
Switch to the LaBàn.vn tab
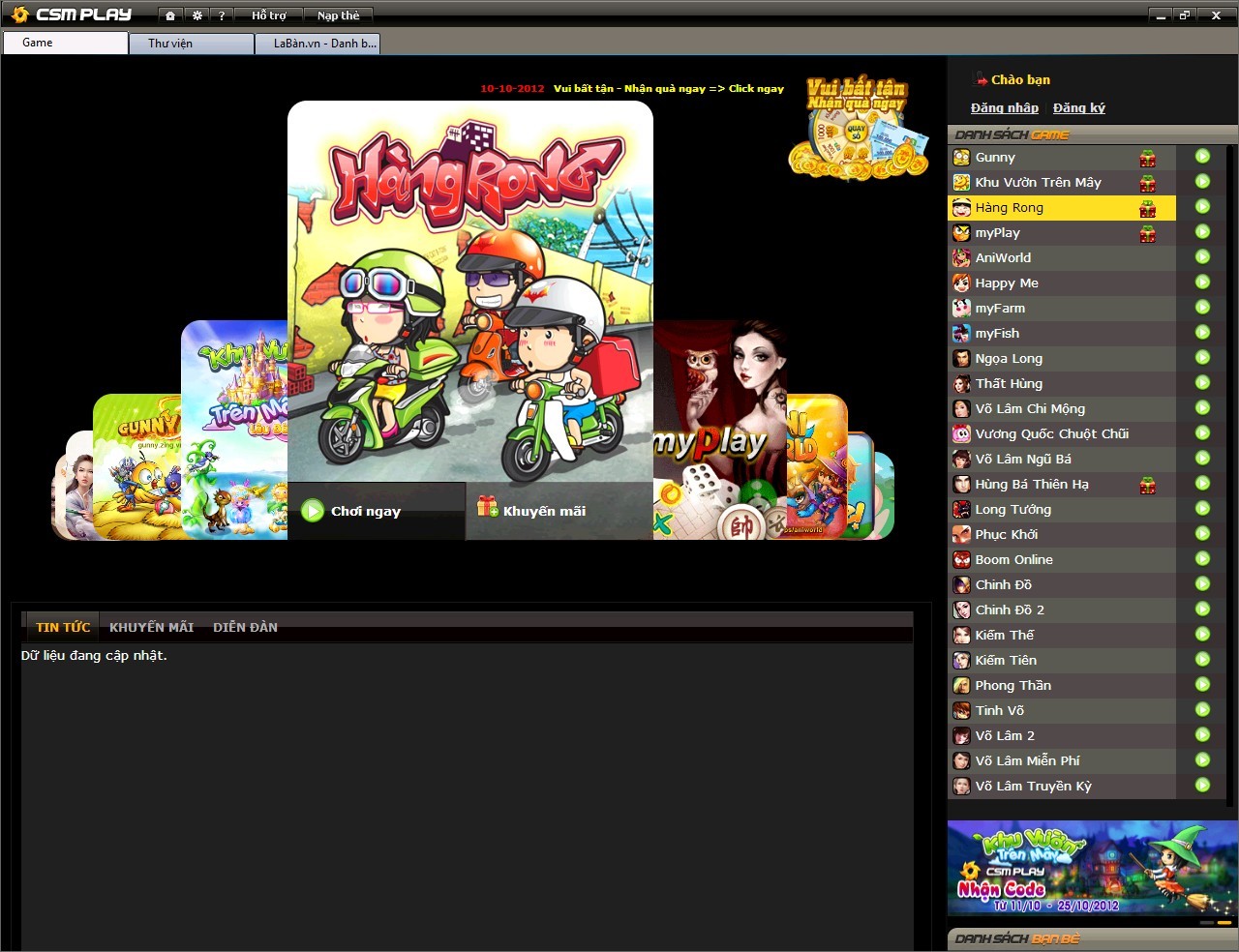pyautogui.click(x=317, y=43)
